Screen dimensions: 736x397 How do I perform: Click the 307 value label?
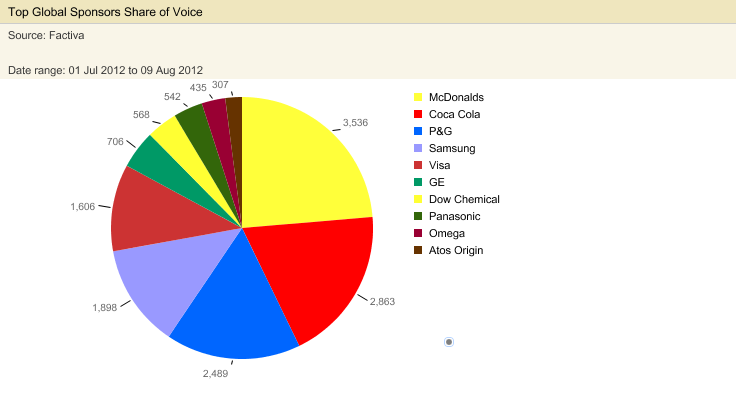220,84
